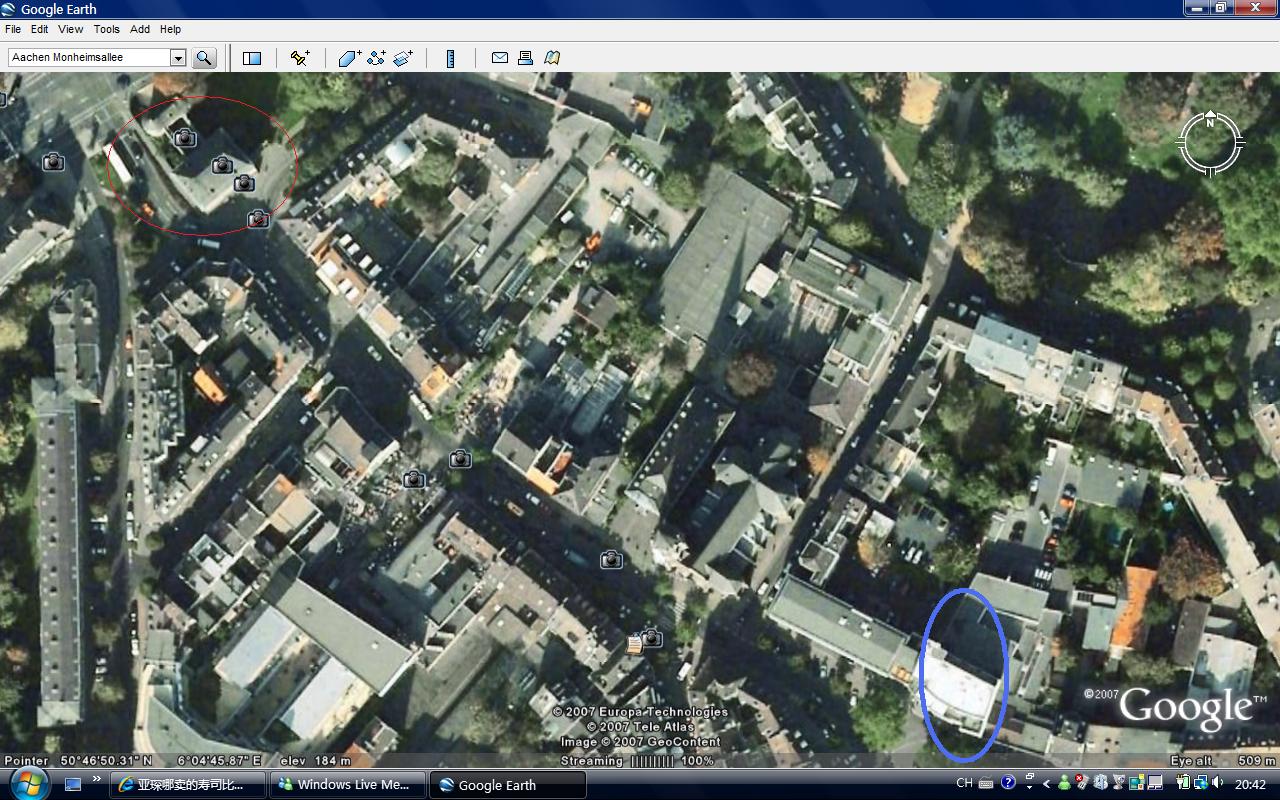Click the elev 184 m readout
Viewport: 1280px width, 800px height.
coord(315,760)
